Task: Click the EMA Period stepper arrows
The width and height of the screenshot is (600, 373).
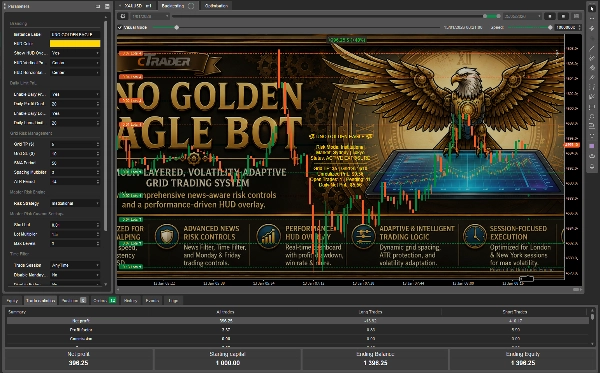Action: pos(98,163)
